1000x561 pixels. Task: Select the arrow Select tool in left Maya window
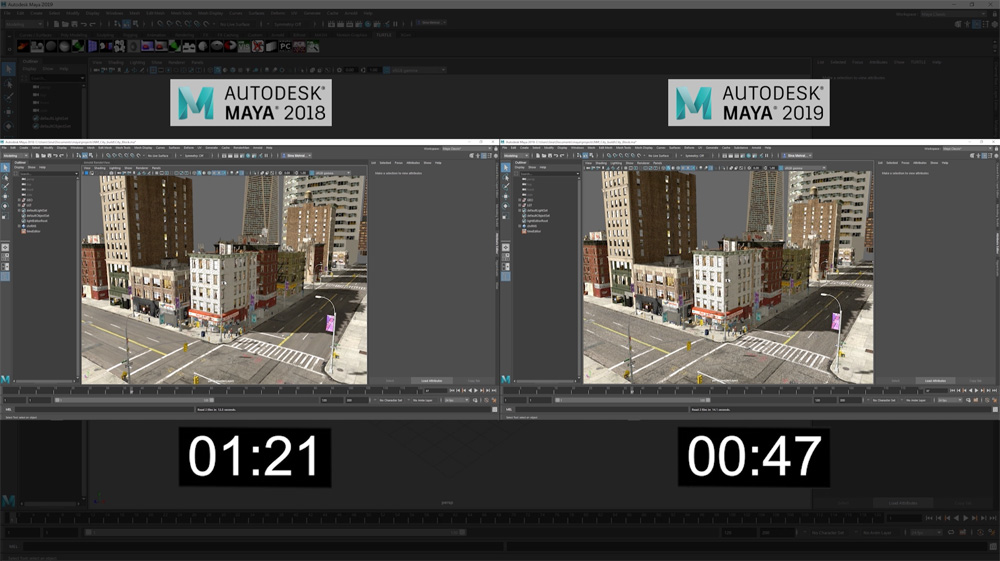point(5,167)
